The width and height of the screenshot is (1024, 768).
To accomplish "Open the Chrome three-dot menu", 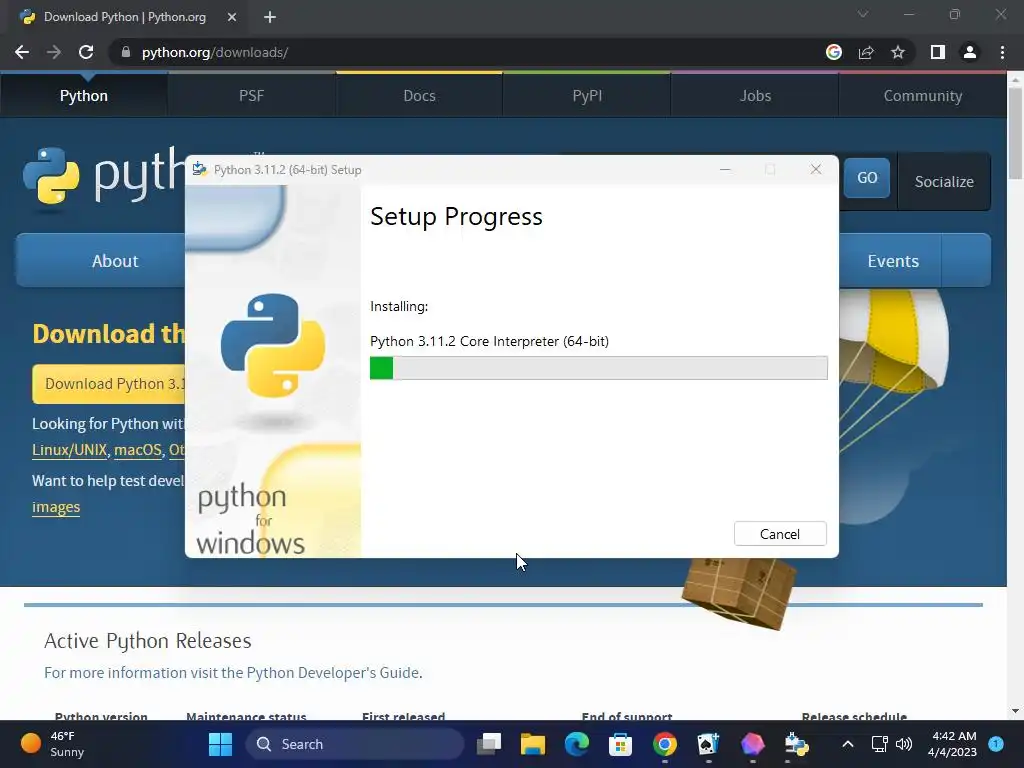I will pyautogui.click(x=1002, y=52).
